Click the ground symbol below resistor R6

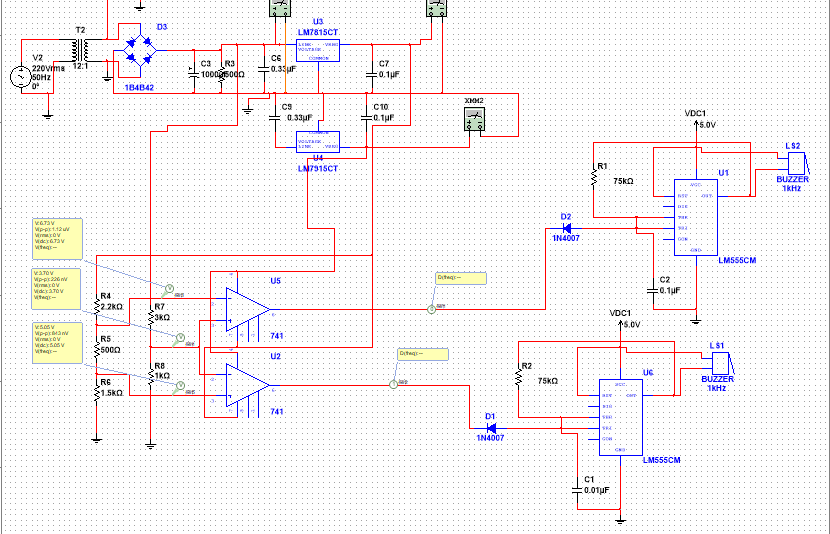tap(96, 439)
